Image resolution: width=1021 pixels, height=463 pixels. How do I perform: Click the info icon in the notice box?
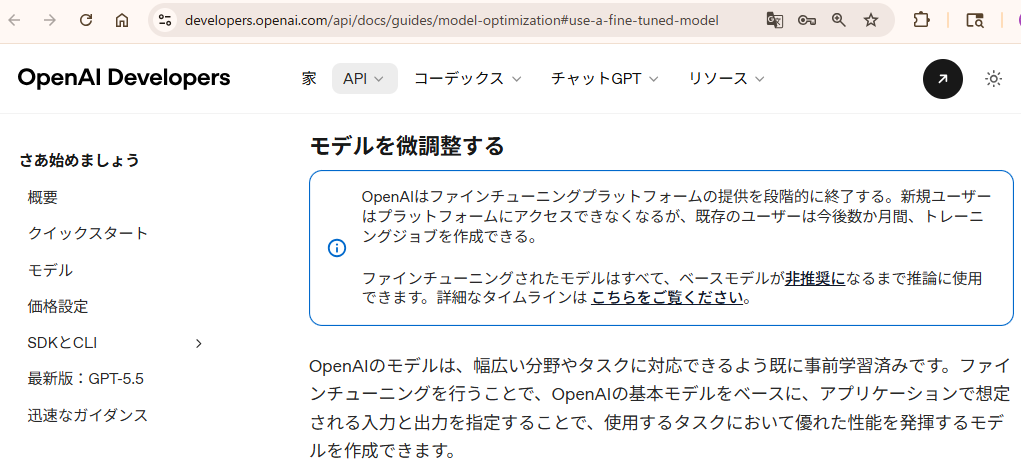[337, 248]
